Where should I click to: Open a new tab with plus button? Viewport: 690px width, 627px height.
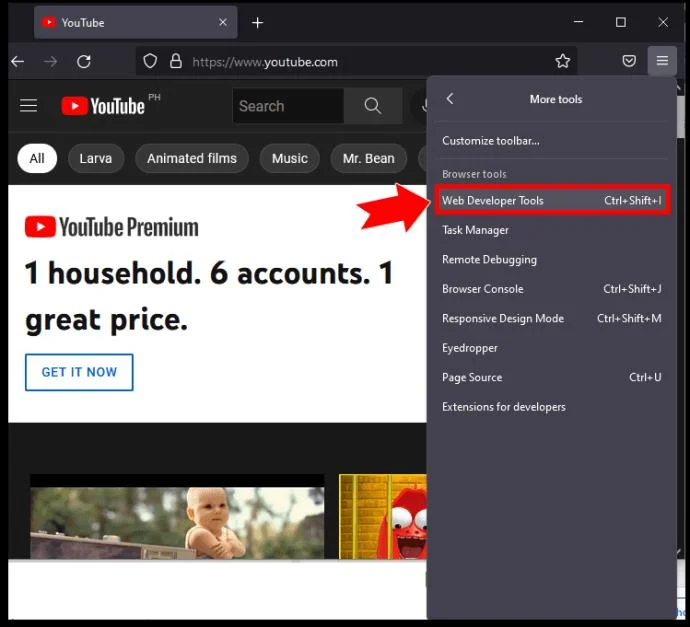[x=257, y=22]
